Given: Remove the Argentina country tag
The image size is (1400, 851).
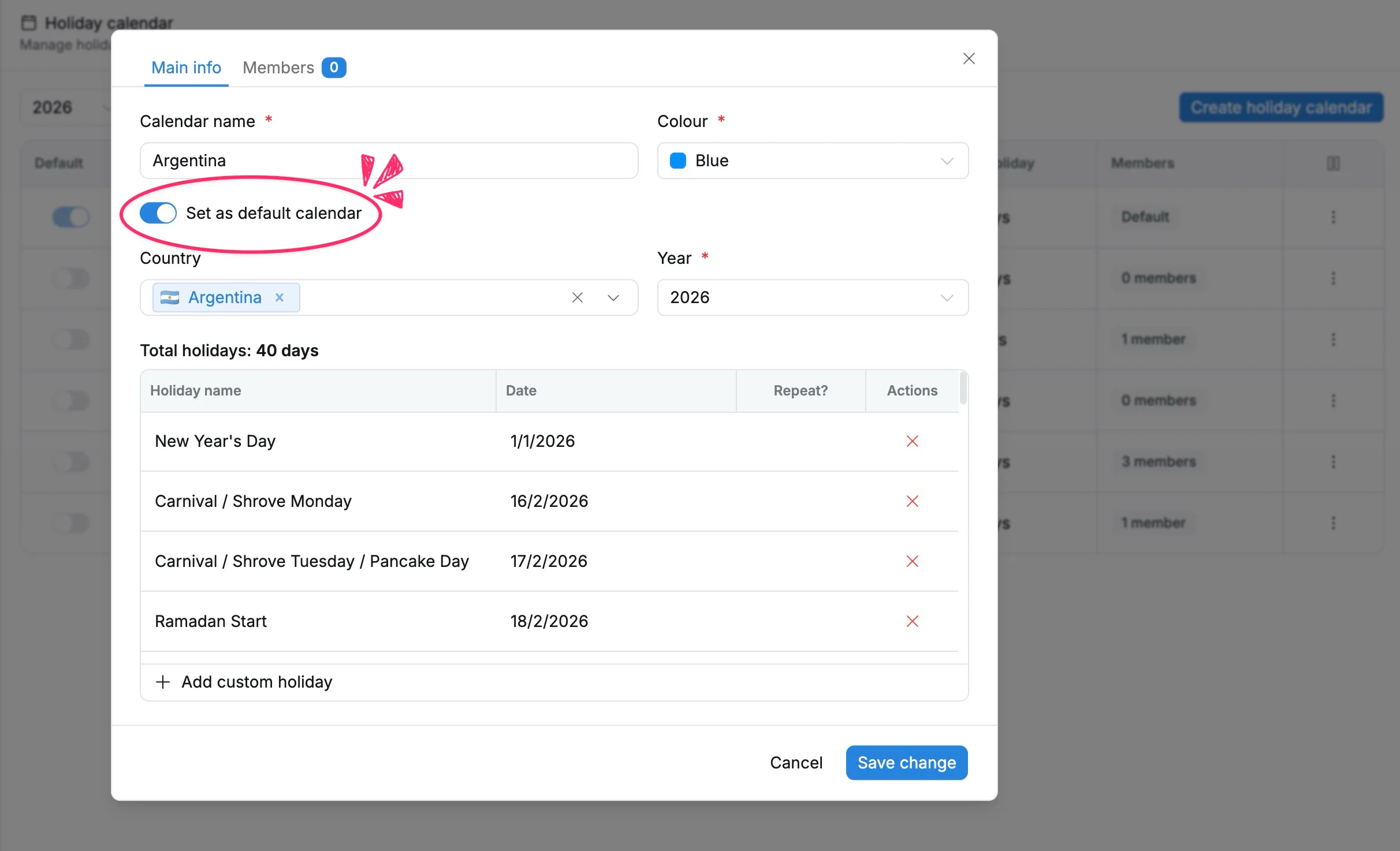Looking at the screenshot, I should [x=280, y=297].
